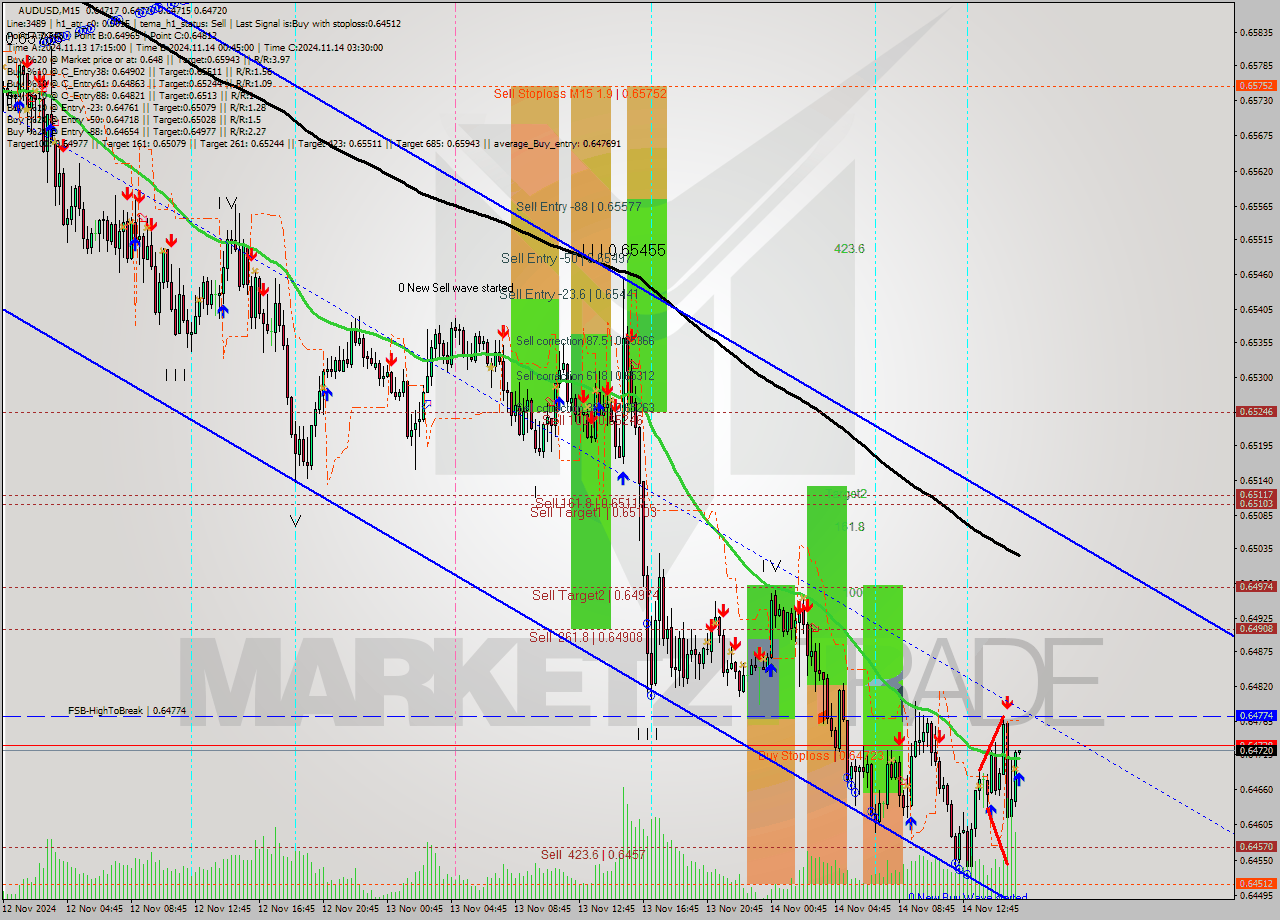Click the '0 New Sell wave started' annotation
The image size is (1280, 920).
click(455, 288)
